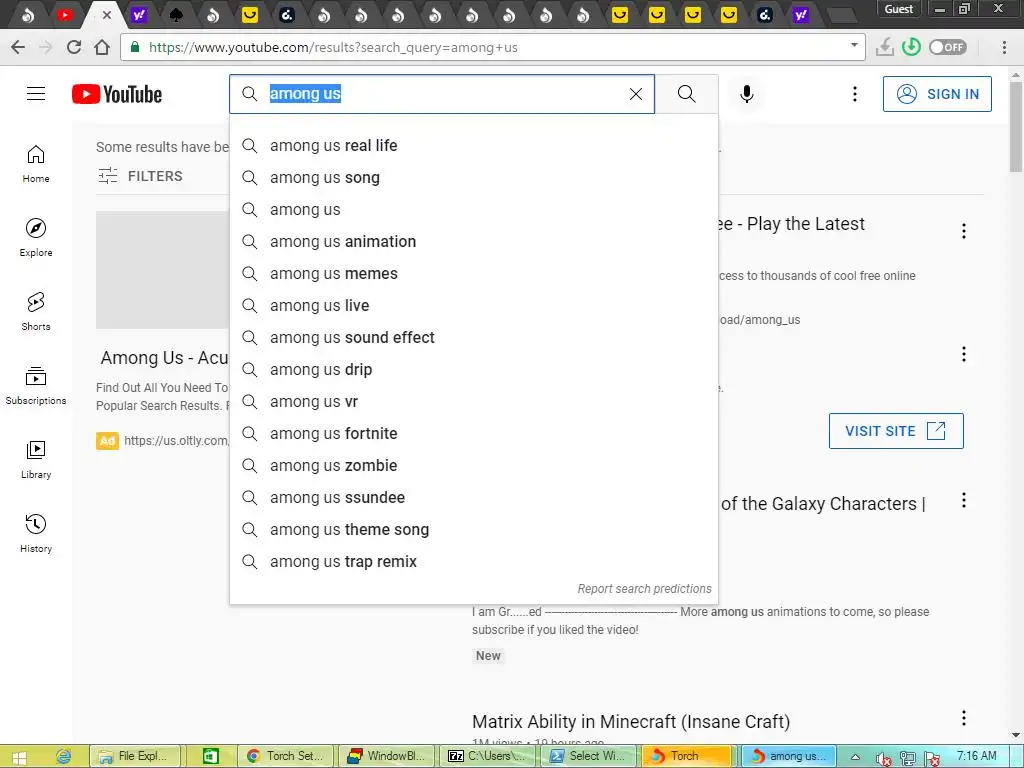Close the active browser tab

[x=107, y=14]
